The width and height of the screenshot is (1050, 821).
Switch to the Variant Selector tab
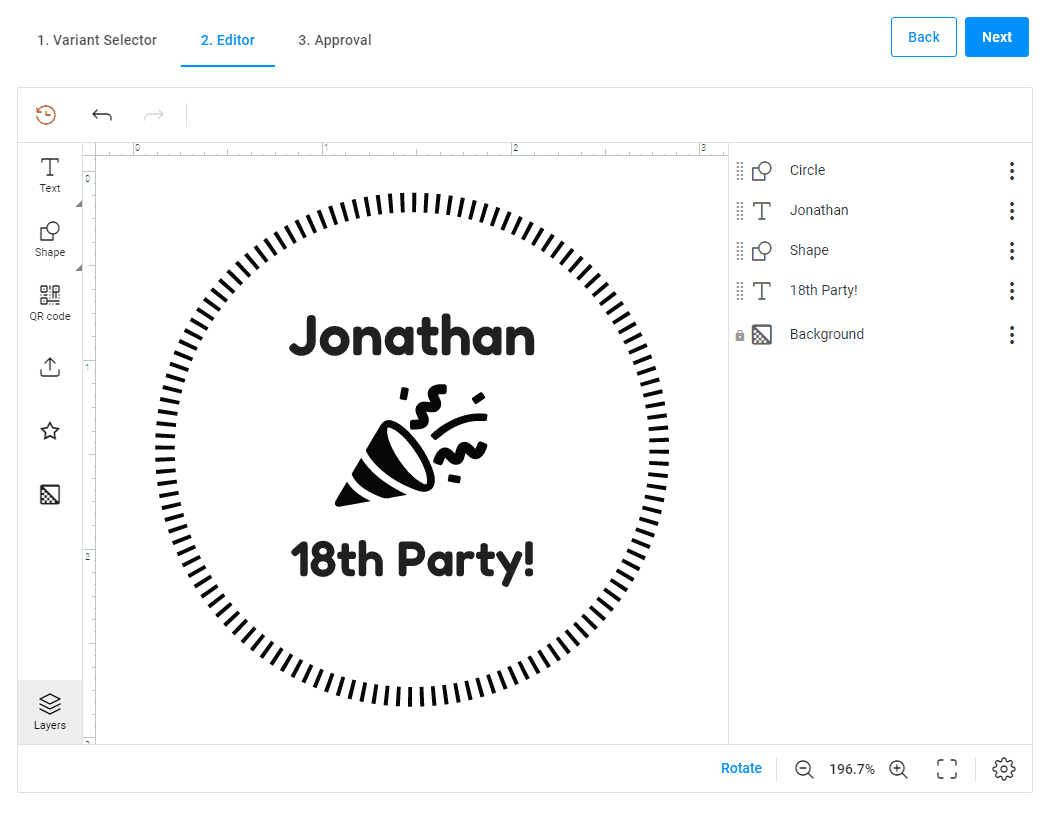coord(97,40)
